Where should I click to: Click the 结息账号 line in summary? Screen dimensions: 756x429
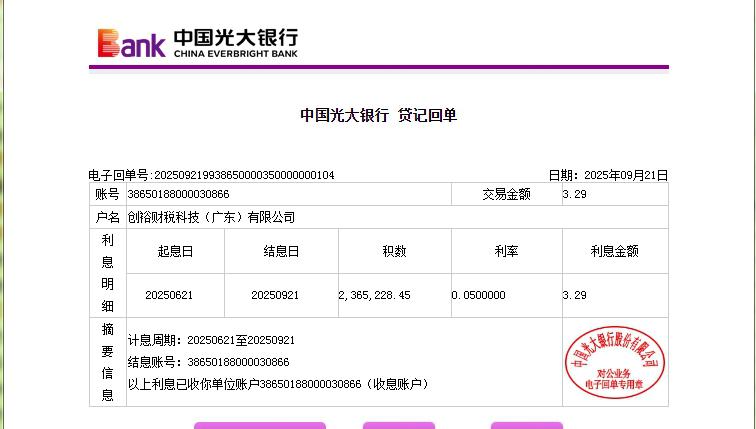[208, 362]
